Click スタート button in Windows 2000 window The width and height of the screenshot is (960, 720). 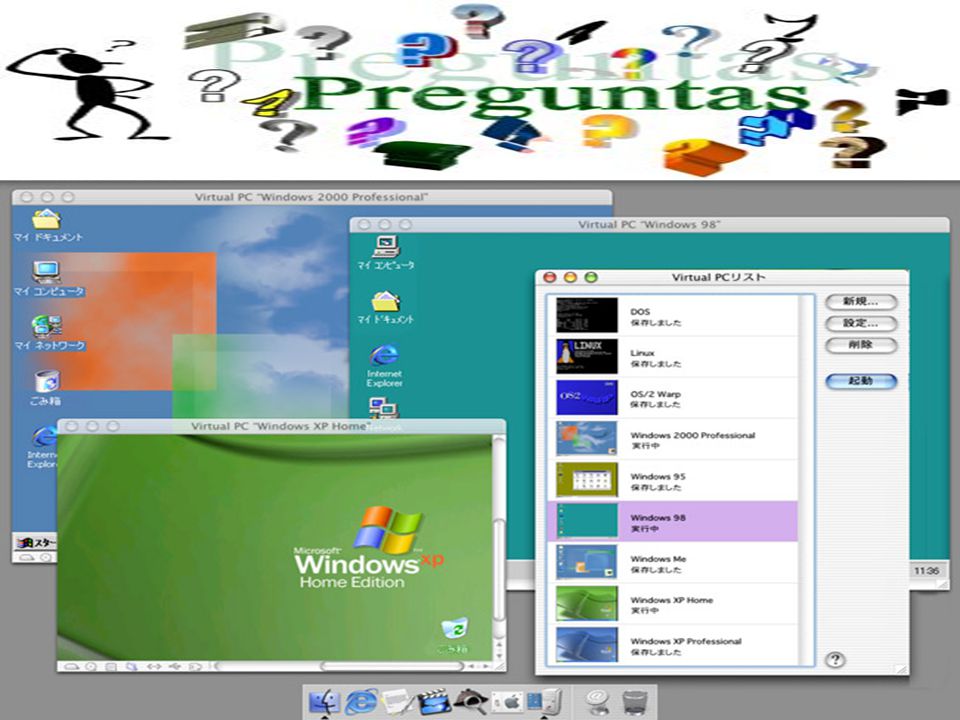coord(35,542)
